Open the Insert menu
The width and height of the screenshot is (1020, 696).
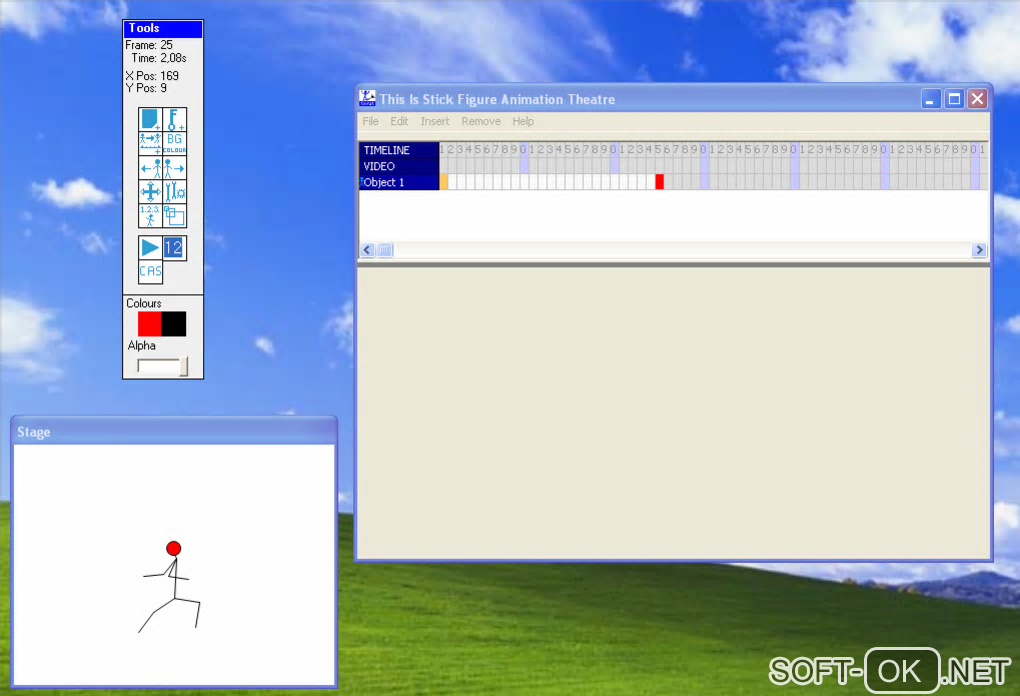click(x=435, y=121)
